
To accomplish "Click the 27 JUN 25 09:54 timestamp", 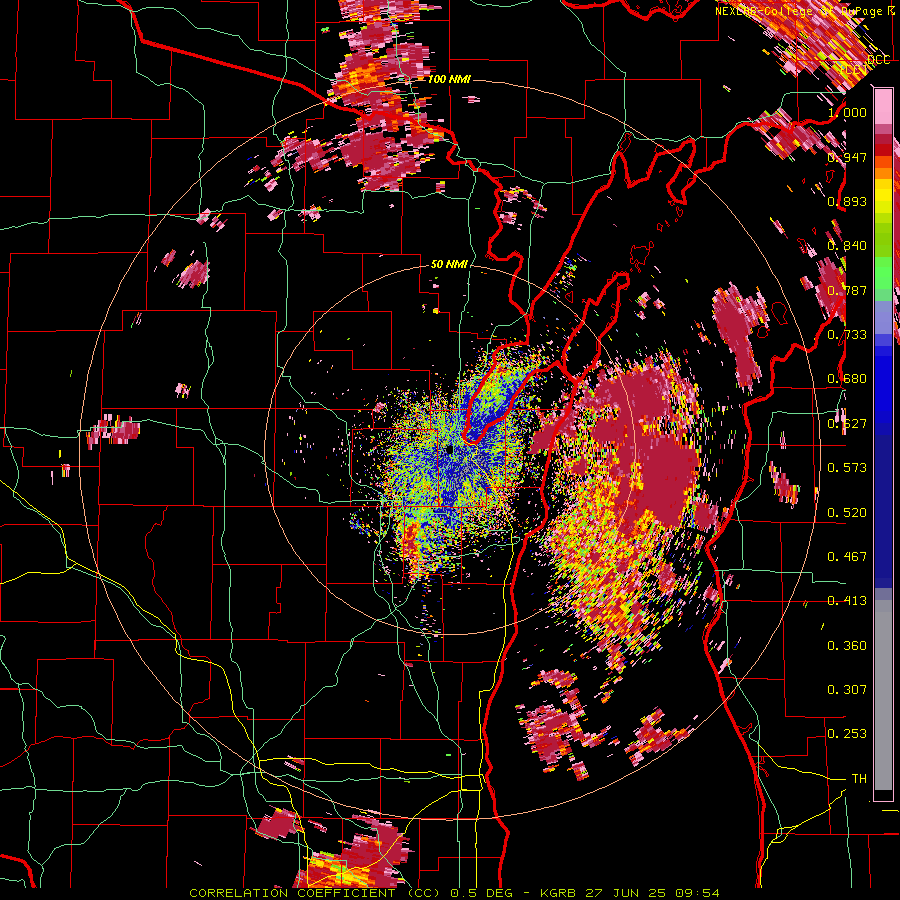I will 653,893.
